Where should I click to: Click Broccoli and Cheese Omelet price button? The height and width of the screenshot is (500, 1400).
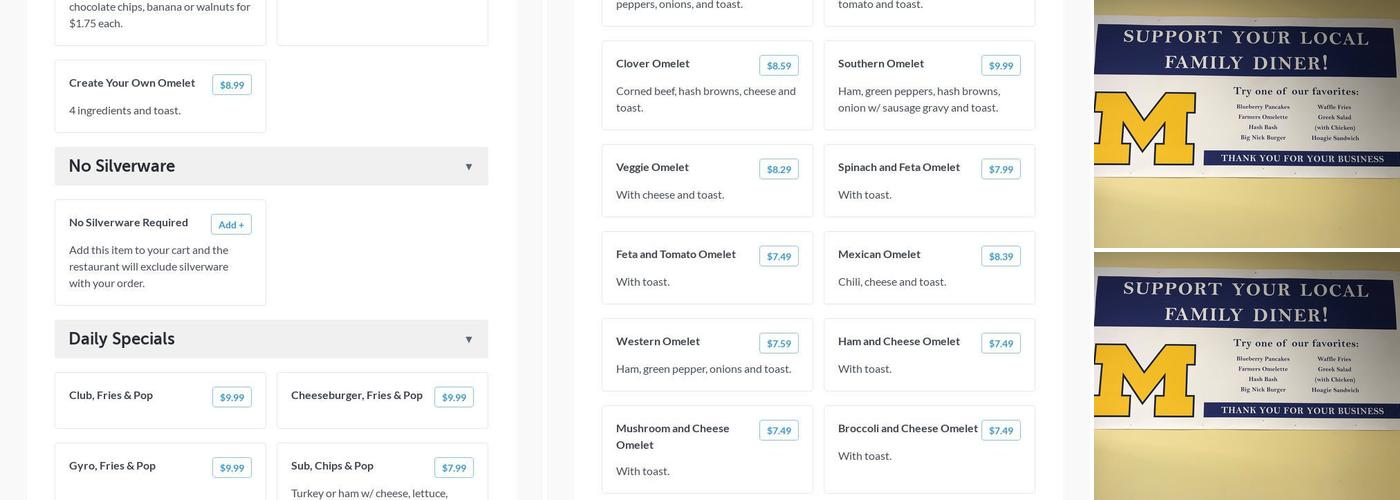point(1000,431)
